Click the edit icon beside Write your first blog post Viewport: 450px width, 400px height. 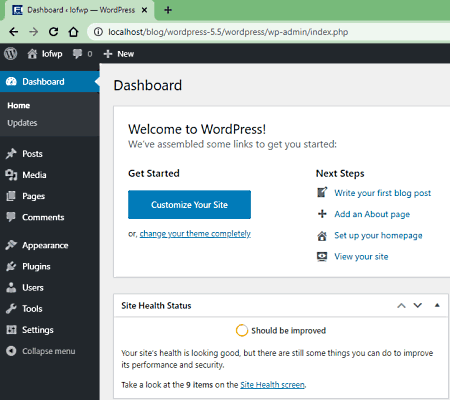(x=322, y=192)
